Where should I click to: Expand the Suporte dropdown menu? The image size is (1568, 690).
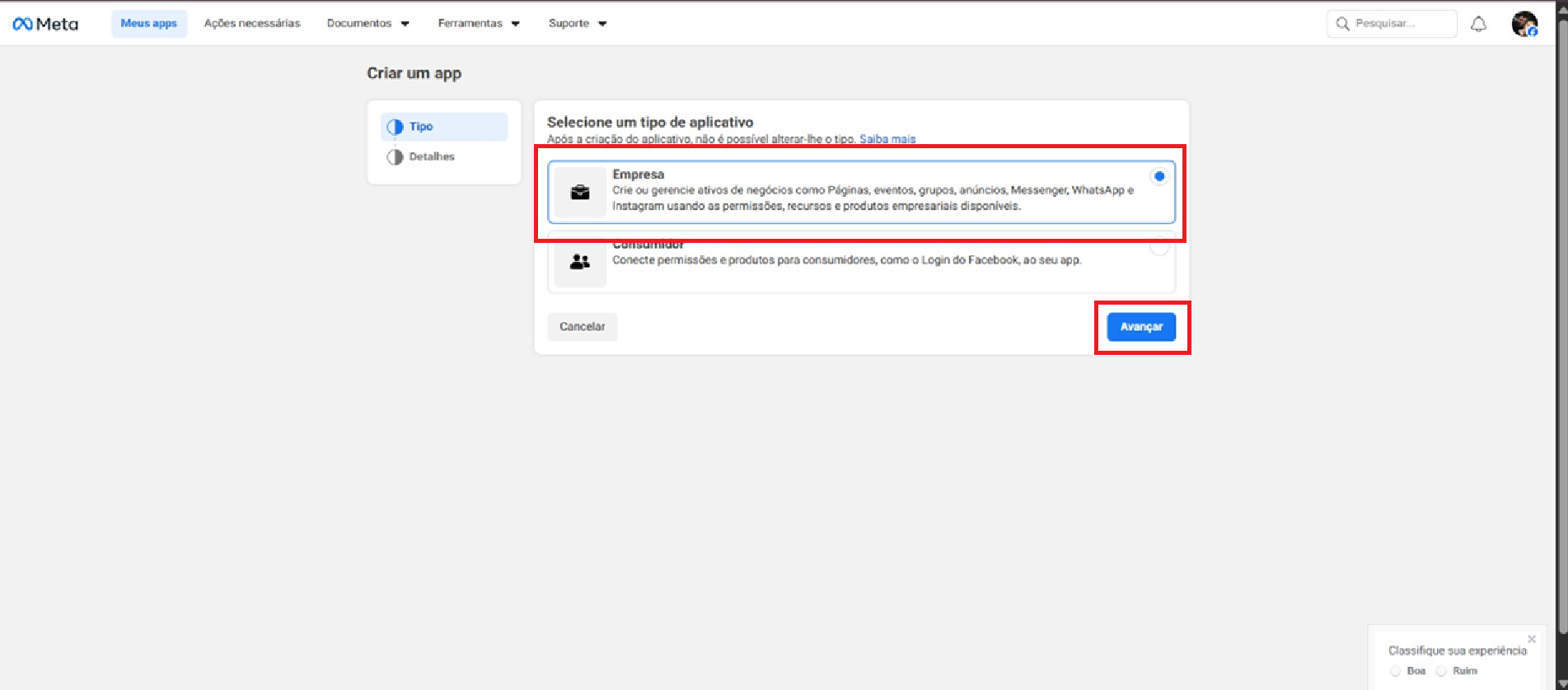point(577,24)
